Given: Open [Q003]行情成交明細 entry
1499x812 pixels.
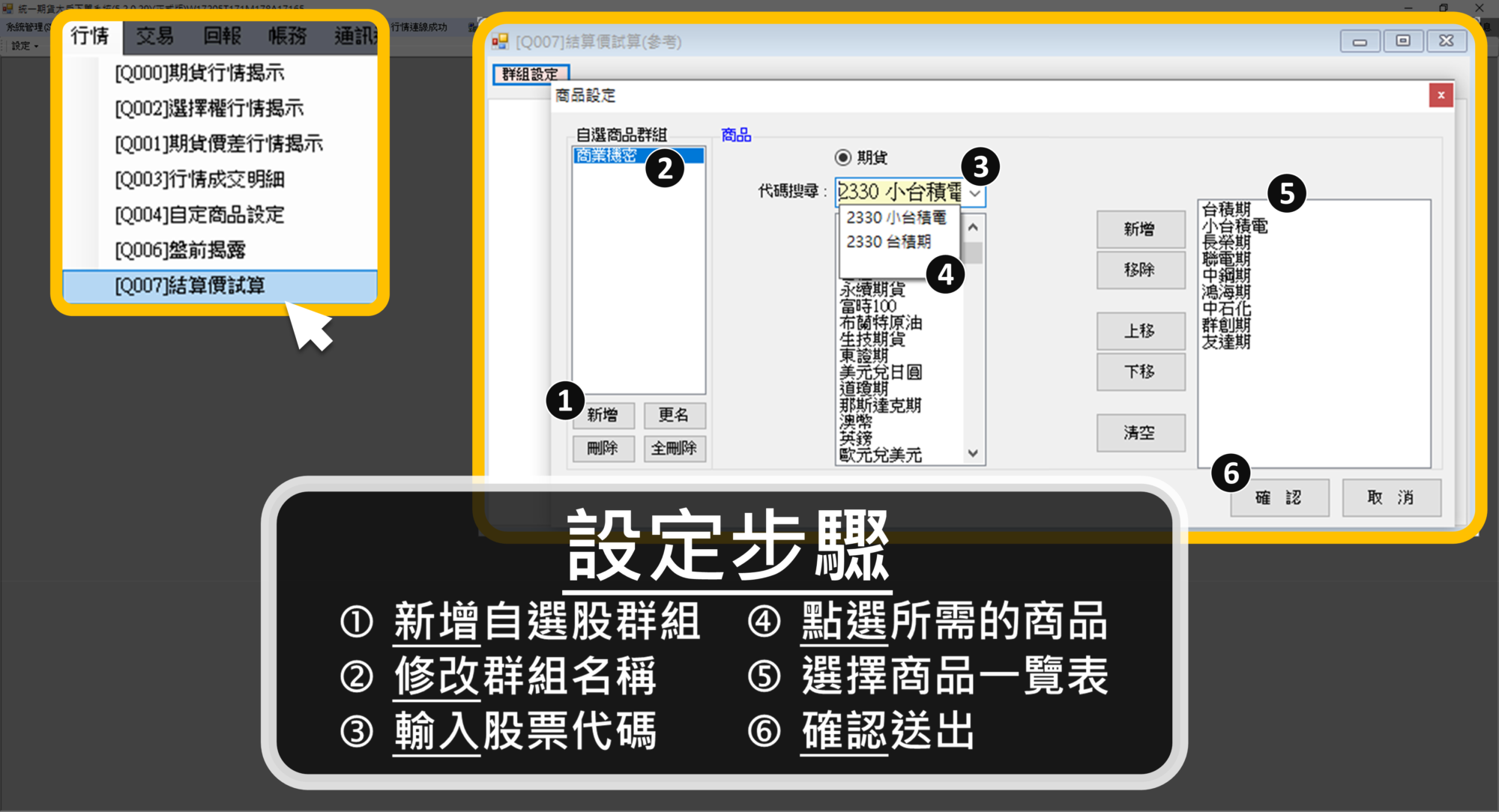Looking at the screenshot, I should [220, 179].
